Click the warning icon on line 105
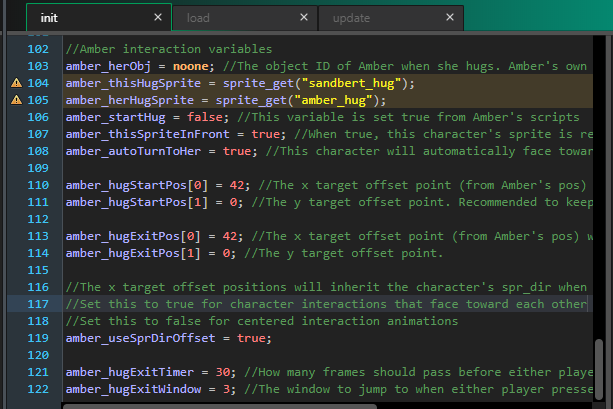Screen dimensions: 613x409 tap(16, 100)
